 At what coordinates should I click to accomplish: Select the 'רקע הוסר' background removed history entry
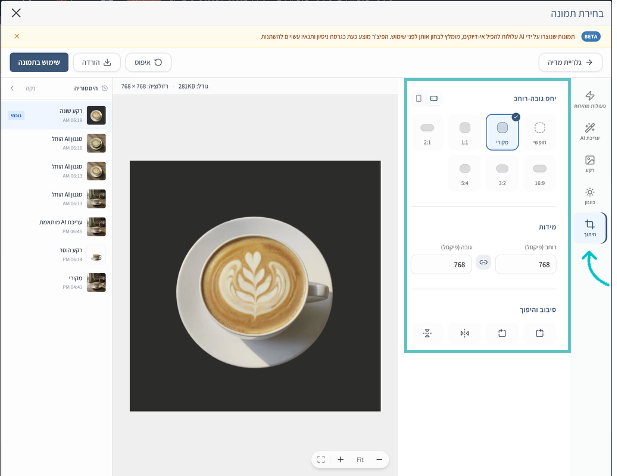(57, 254)
